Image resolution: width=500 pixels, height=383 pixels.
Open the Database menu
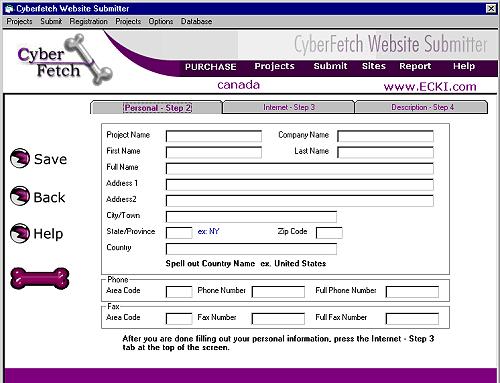(x=196, y=21)
